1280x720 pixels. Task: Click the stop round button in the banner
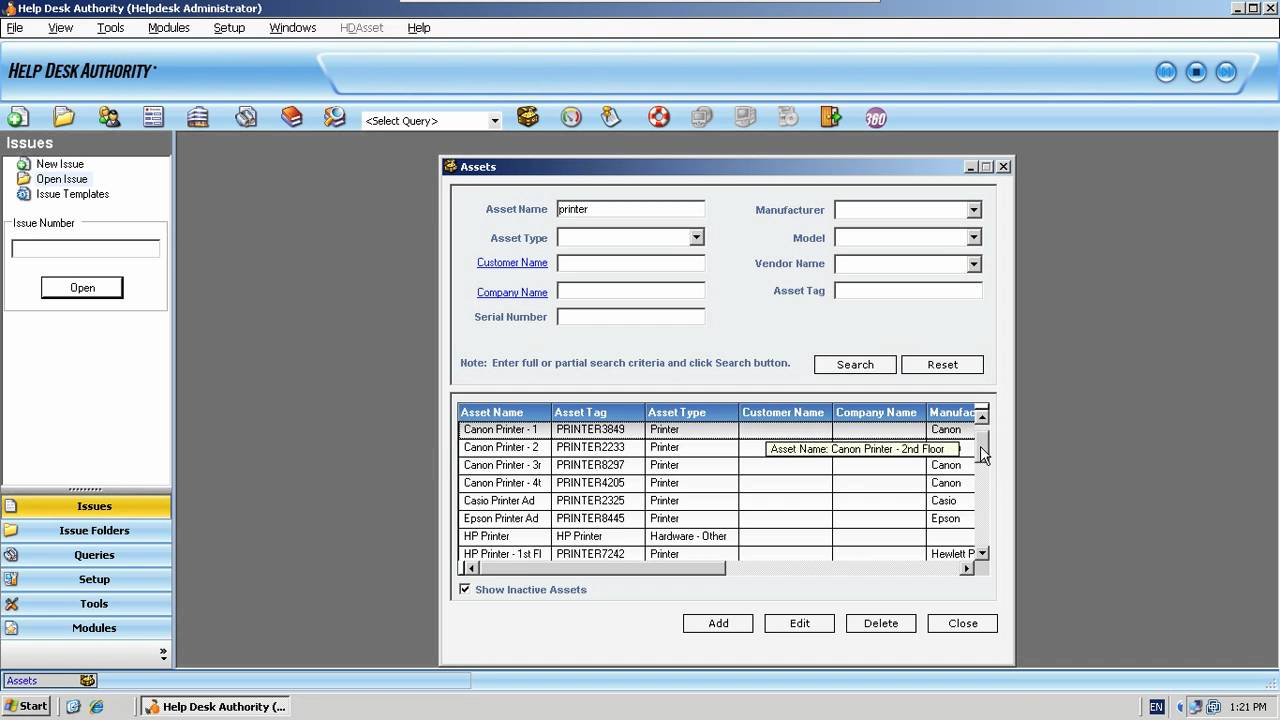pyautogui.click(x=1196, y=72)
